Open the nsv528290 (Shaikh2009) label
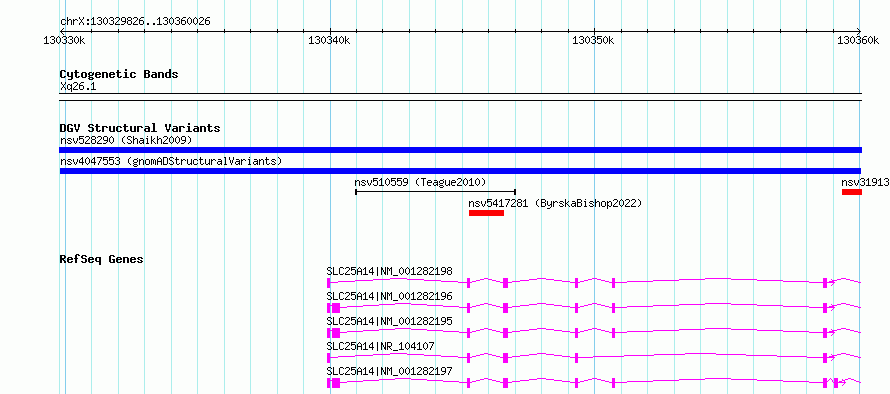Screen dimensions: 890x394 (126, 140)
